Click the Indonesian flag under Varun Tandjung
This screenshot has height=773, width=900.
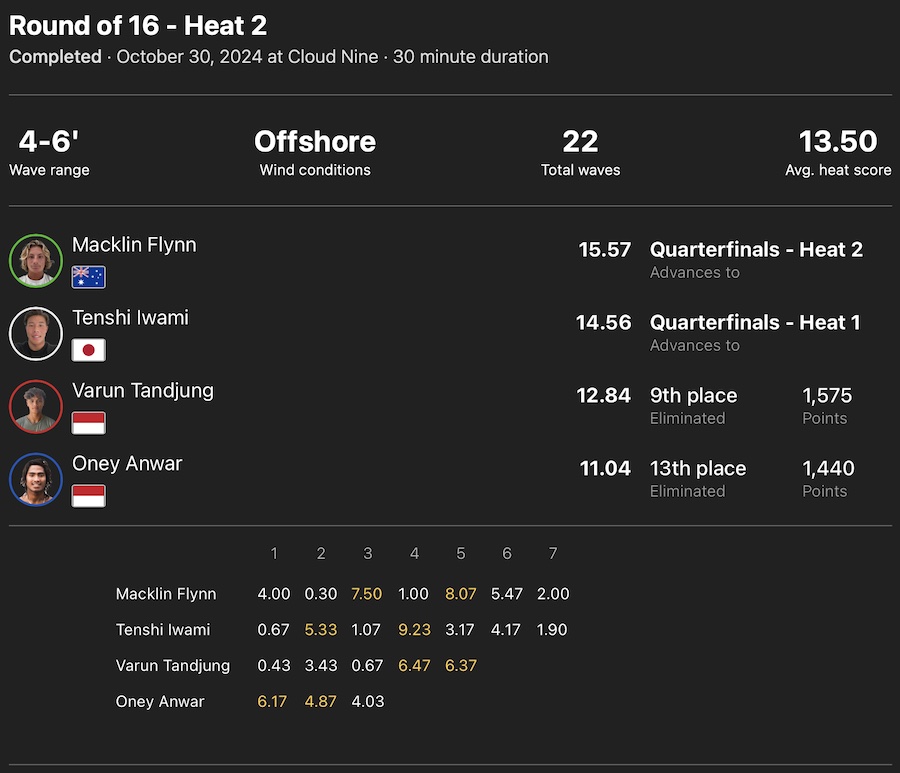click(x=89, y=423)
